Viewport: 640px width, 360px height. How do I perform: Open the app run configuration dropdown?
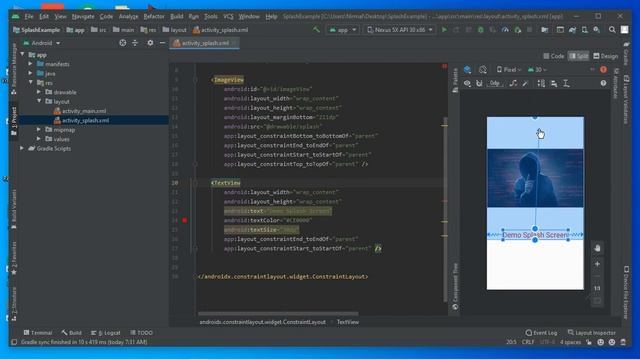click(x=342, y=30)
